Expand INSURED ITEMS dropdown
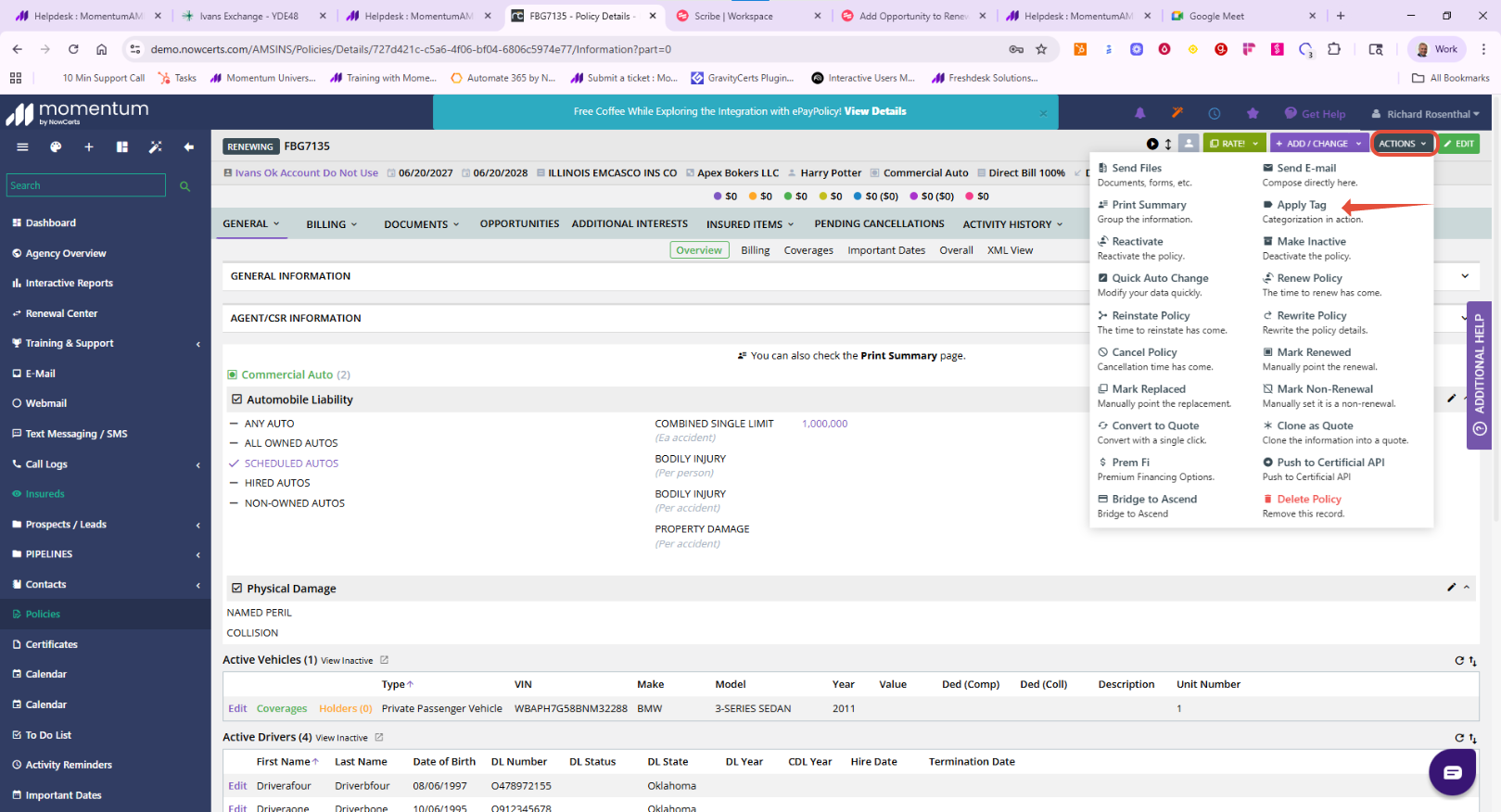 750,224
